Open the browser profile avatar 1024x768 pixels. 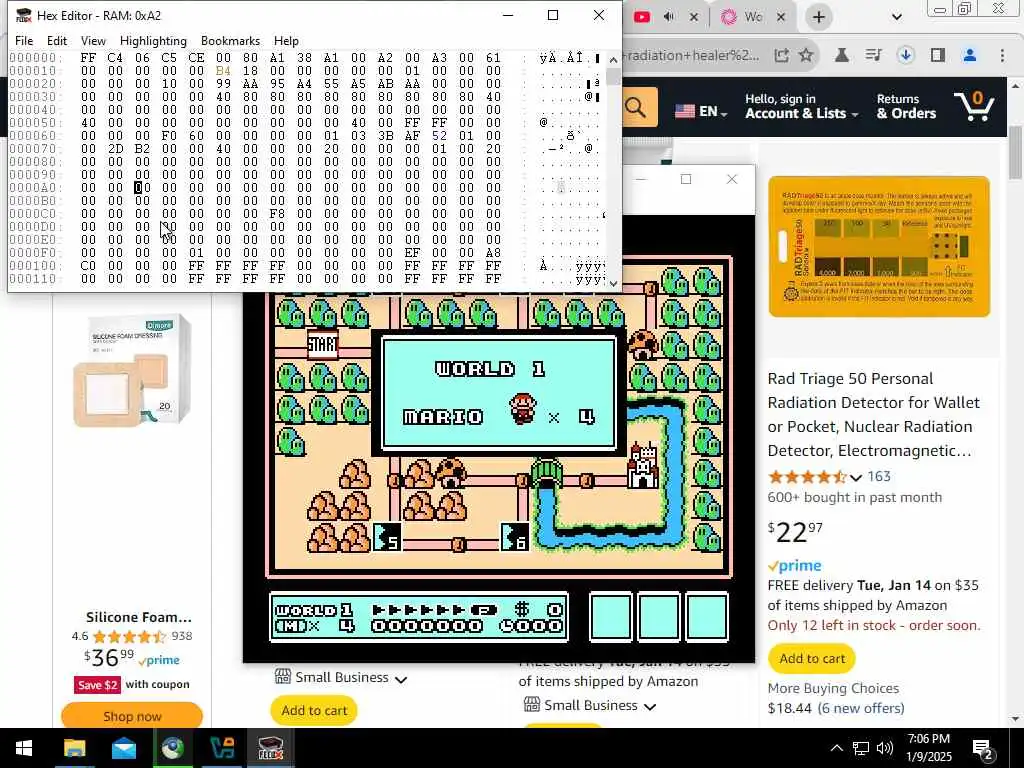970,55
